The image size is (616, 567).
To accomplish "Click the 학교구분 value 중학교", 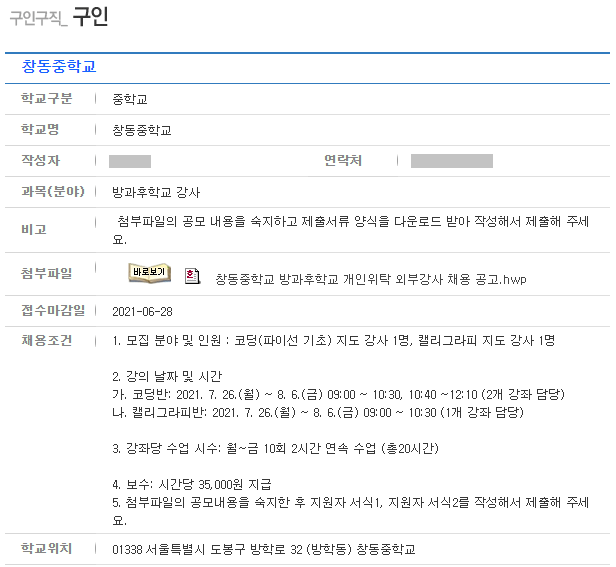I will click(130, 99).
